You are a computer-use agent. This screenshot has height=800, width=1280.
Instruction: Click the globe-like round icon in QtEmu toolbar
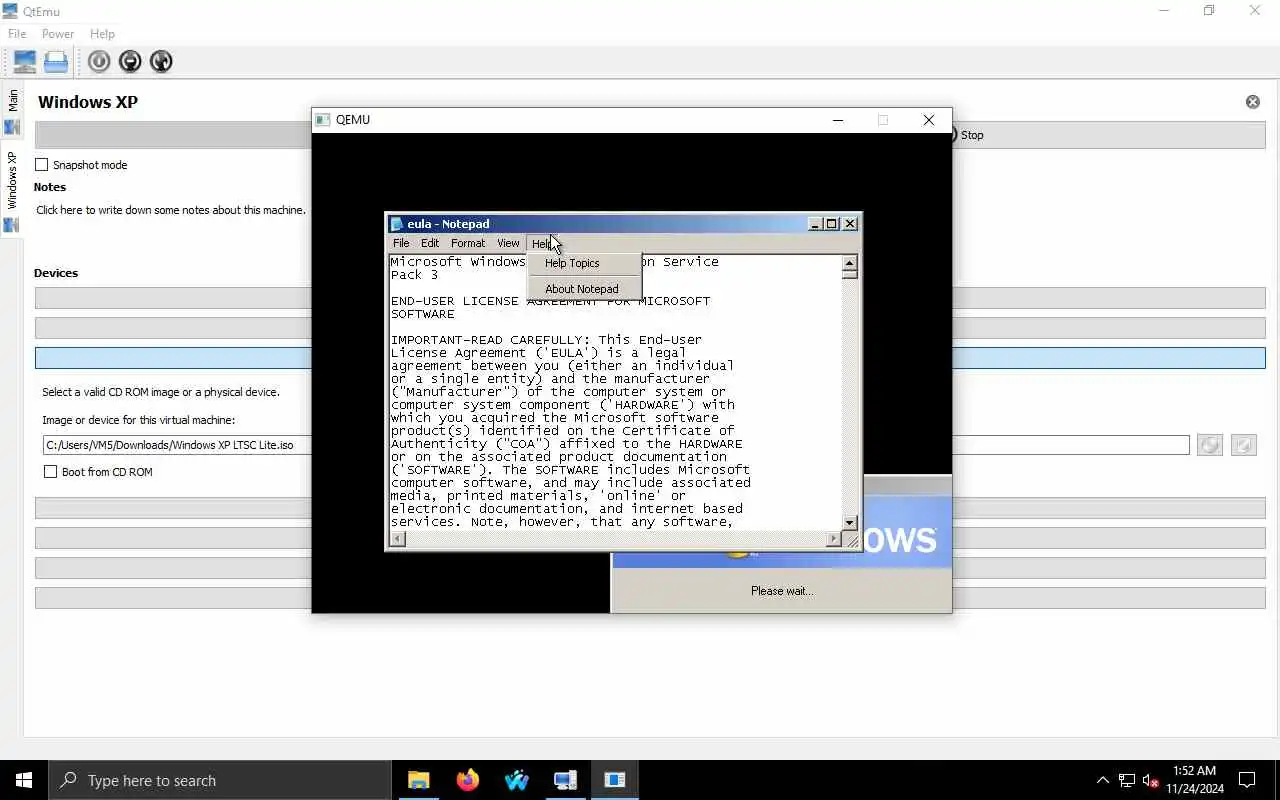point(161,62)
